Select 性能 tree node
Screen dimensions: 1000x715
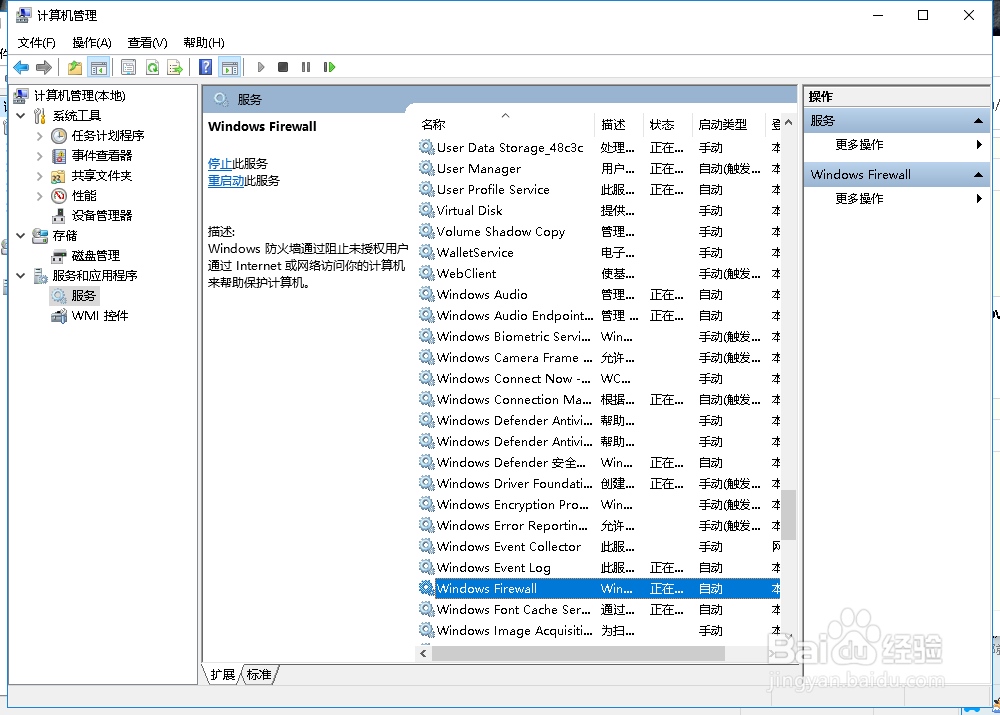click(x=84, y=195)
